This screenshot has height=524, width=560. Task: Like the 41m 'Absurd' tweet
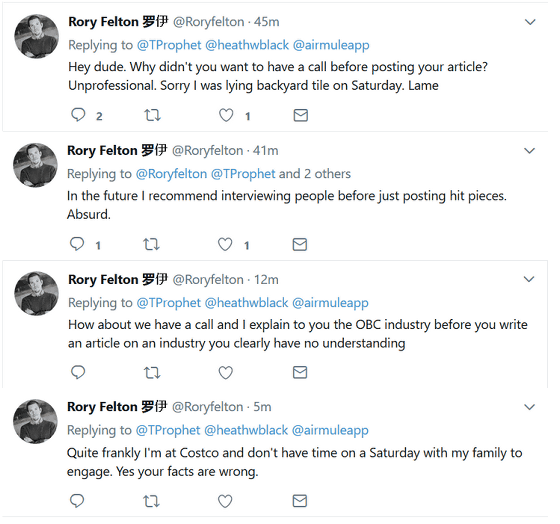(225, 245)
